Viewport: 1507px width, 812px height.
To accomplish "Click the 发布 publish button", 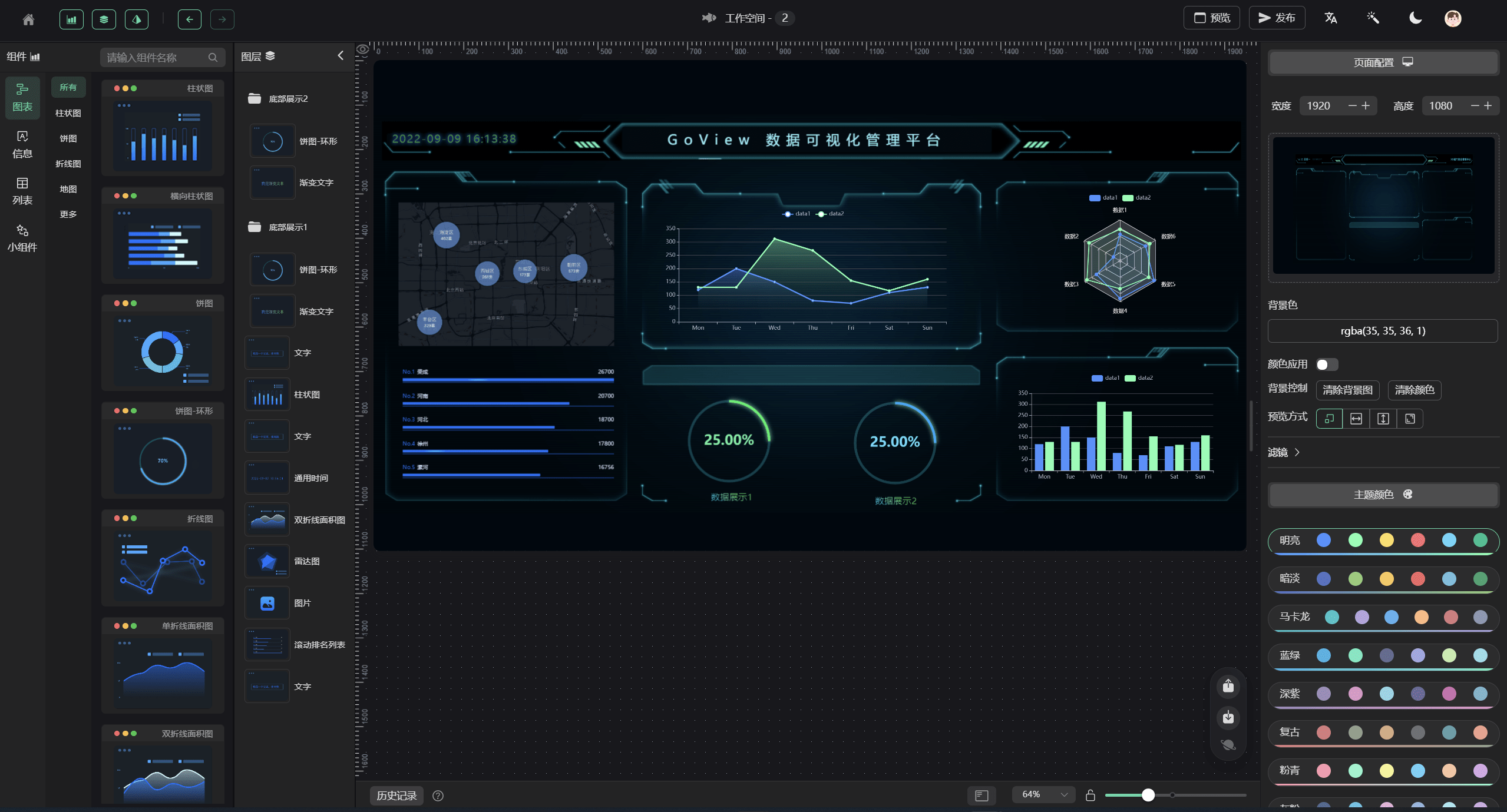I will coord(1277,18).
